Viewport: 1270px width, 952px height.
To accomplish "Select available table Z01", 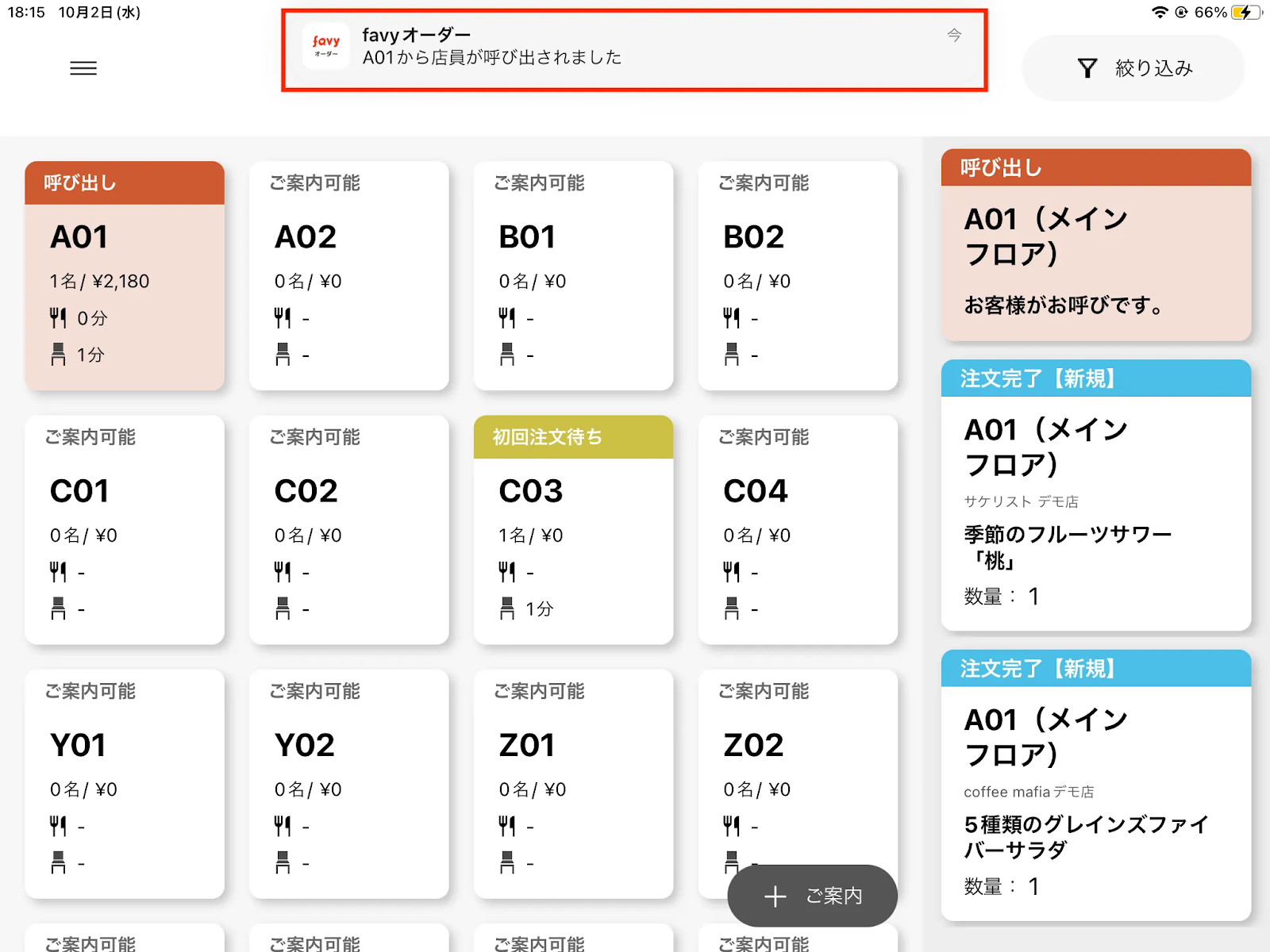I will [573, 783].
